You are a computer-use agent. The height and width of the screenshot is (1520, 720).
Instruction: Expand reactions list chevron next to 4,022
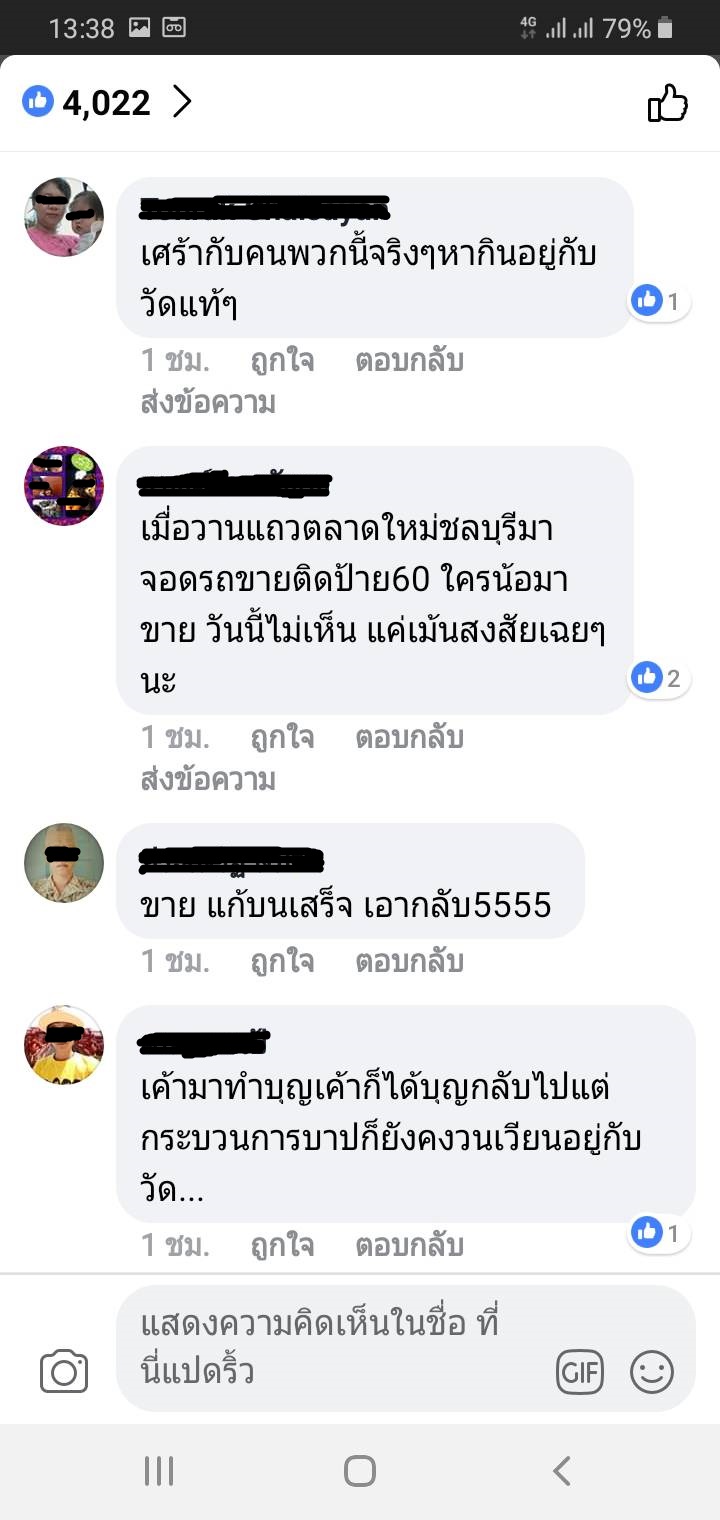click(181, 102)
